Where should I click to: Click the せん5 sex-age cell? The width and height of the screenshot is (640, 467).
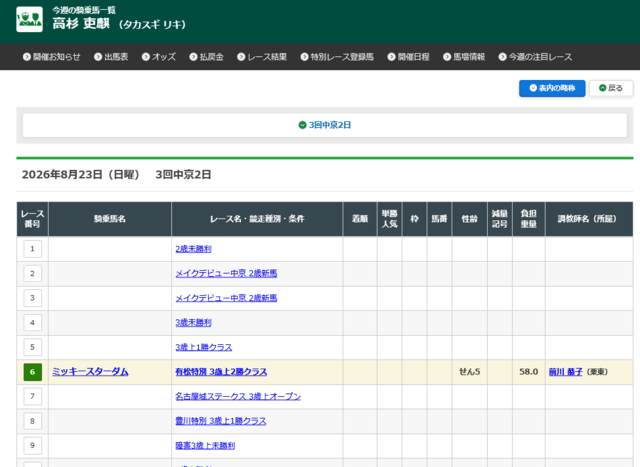pyautogui.click(x=469, y=372)
